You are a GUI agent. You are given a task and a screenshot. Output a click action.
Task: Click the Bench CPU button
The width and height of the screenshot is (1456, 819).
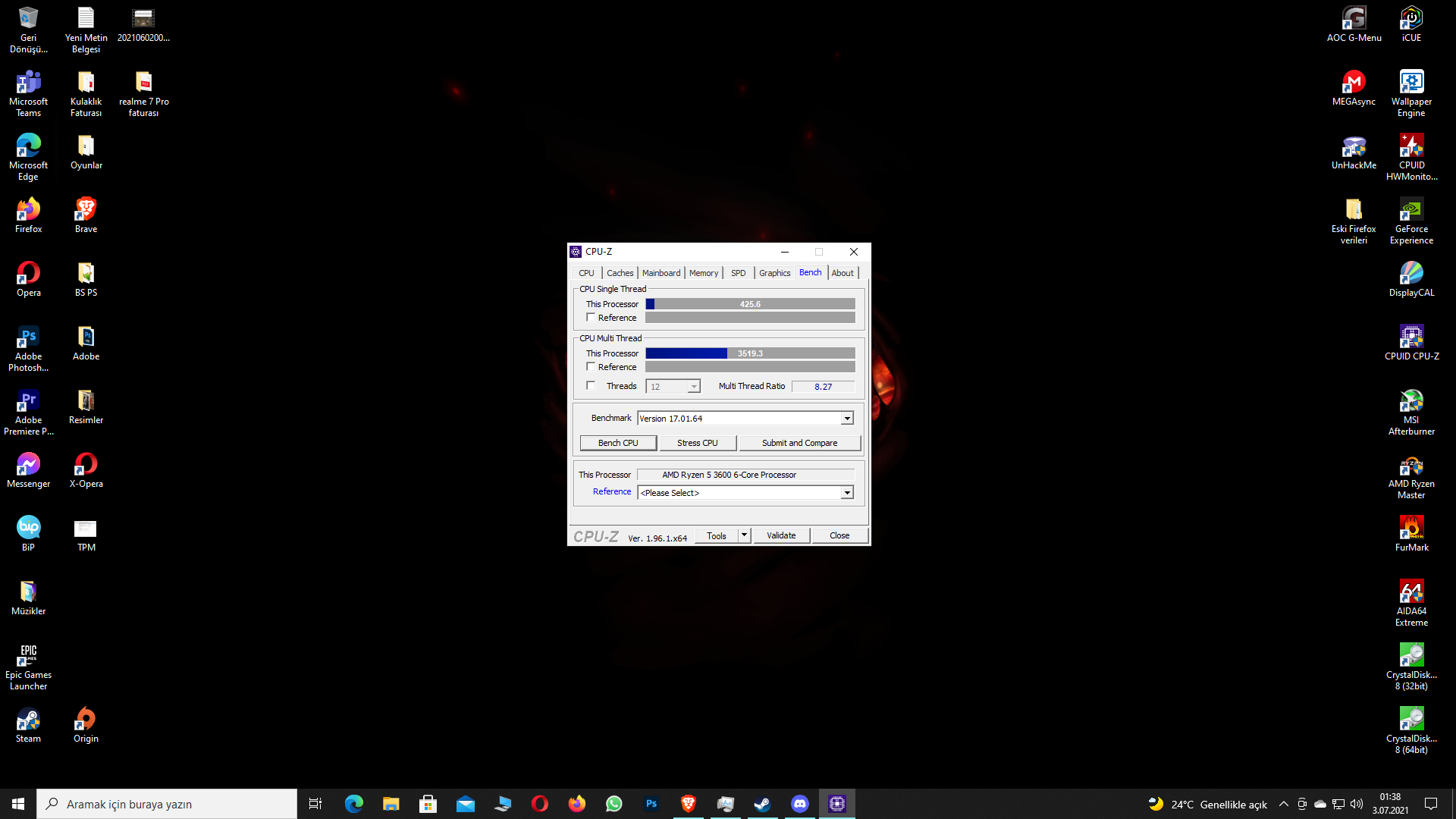click(618, 443)
